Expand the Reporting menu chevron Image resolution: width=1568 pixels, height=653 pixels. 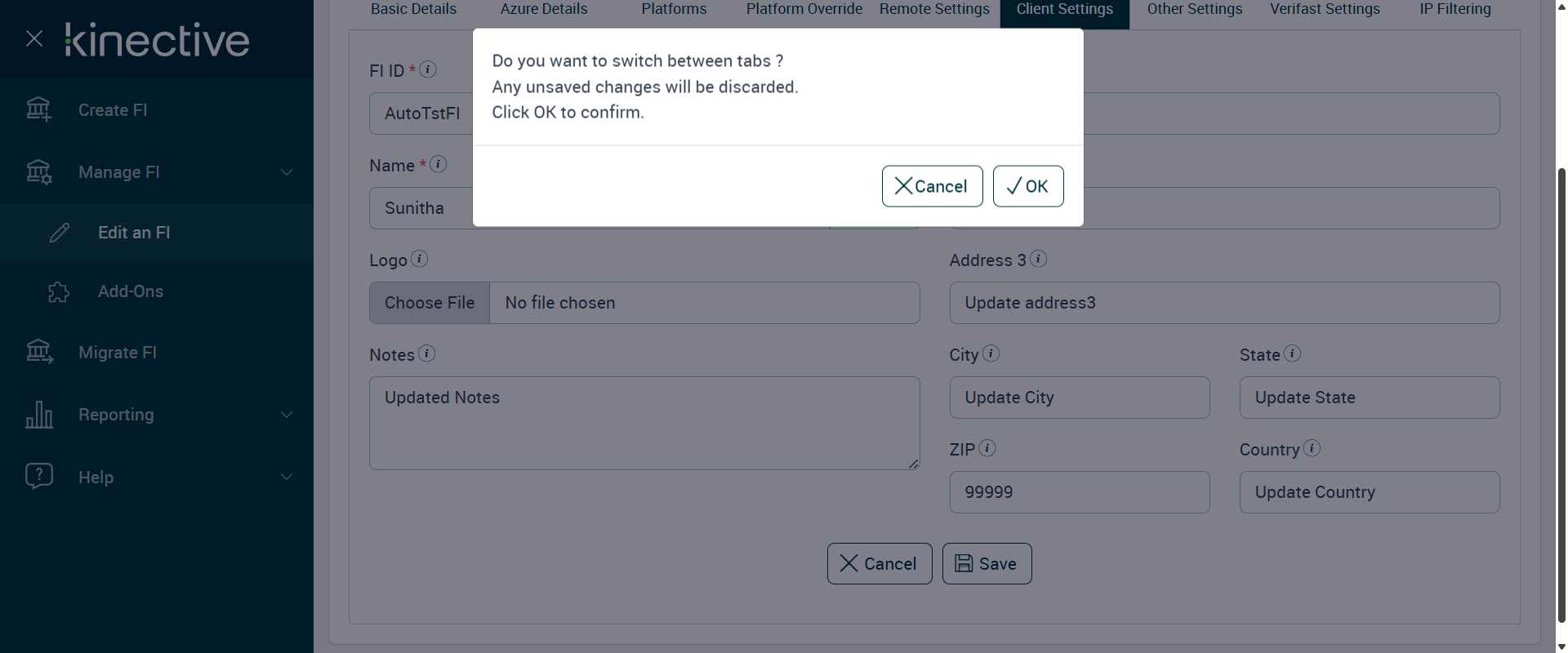(x=287, y=415)
